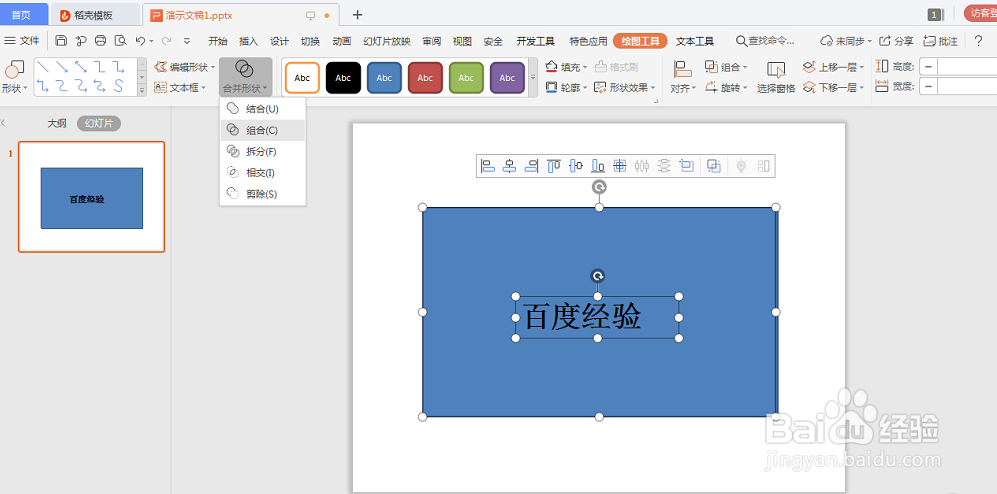
Task: Open the Group (组合) ribbon dropdown
Action: 726,67
